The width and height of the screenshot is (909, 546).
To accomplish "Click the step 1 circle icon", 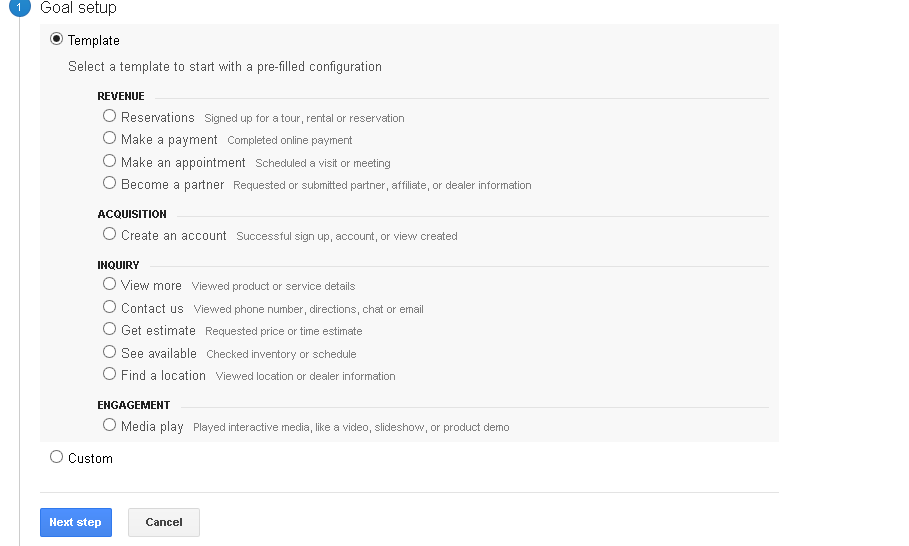I will pos(24,7).
